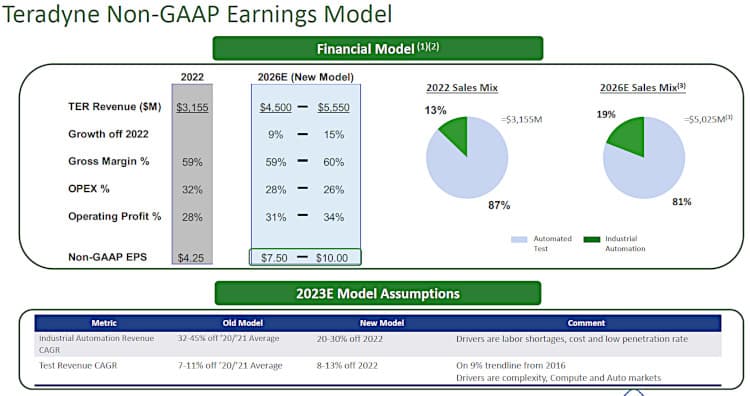
Task: Click the '2022' column heading
Action: tap(192, 77)
